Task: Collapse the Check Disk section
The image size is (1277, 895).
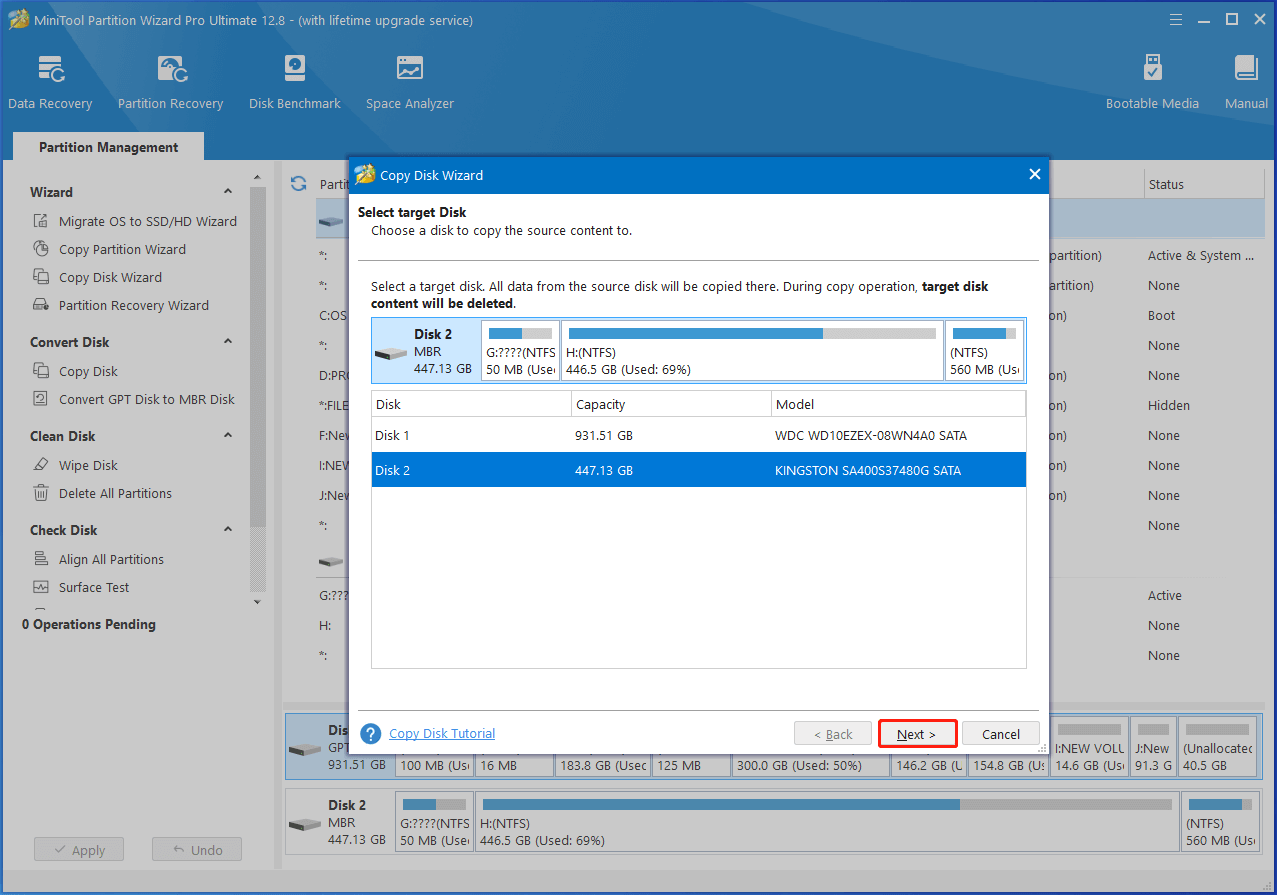Action: tap(228, 530)
